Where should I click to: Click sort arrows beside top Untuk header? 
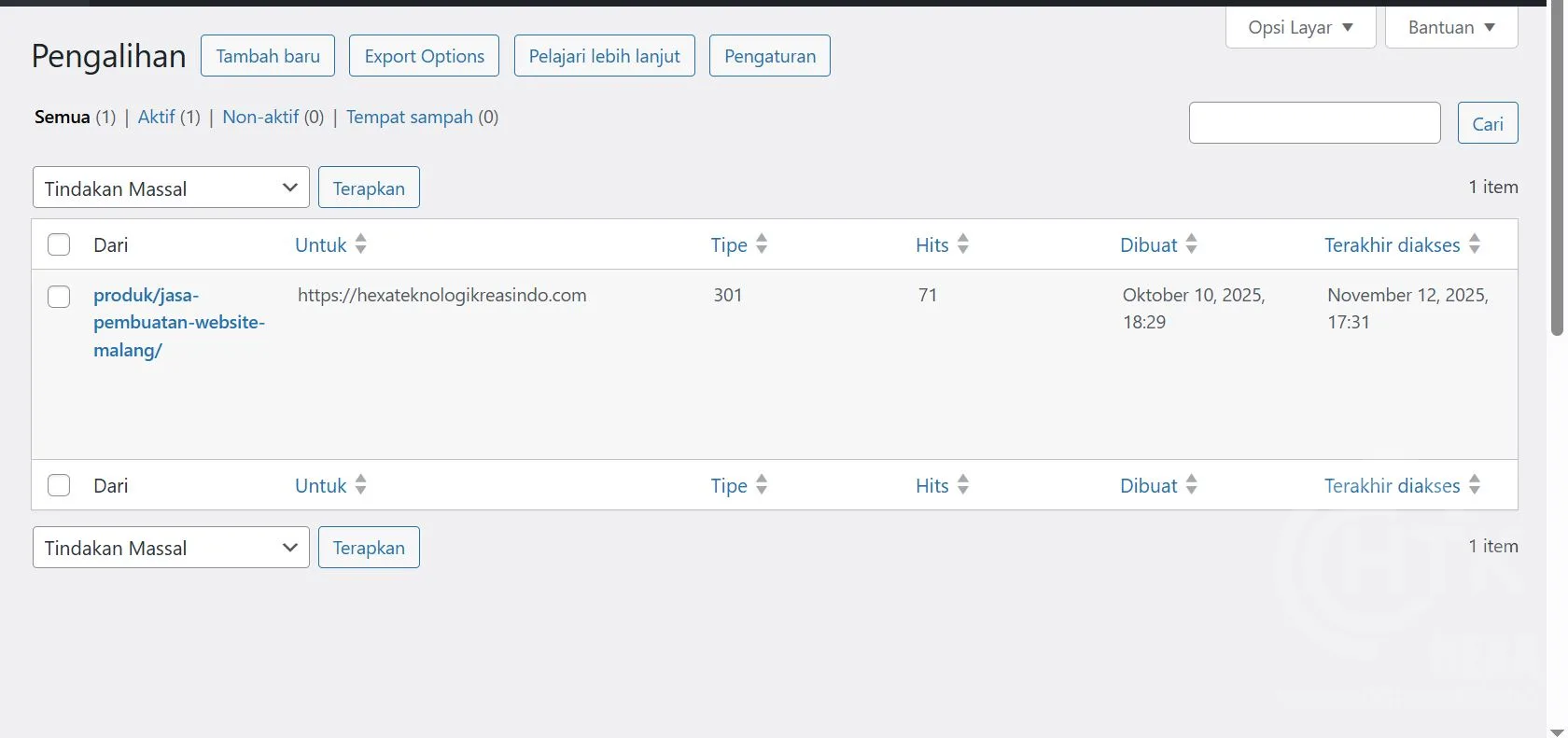(x=361, y=244)
